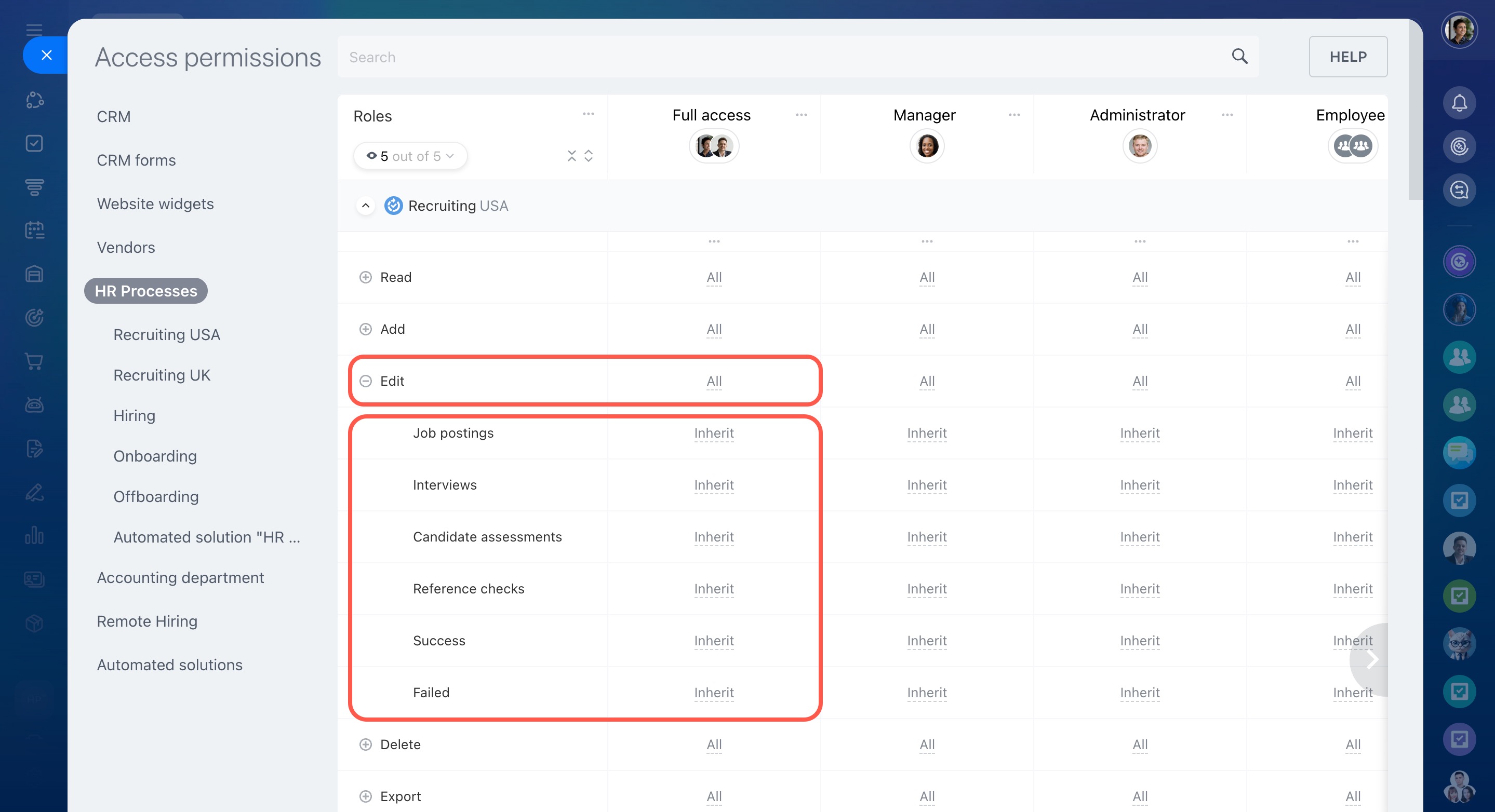Click the search magnifier icon
Image resolution: width=1495 pixels, height=812 pixels.
click(x=1239, y=56)
